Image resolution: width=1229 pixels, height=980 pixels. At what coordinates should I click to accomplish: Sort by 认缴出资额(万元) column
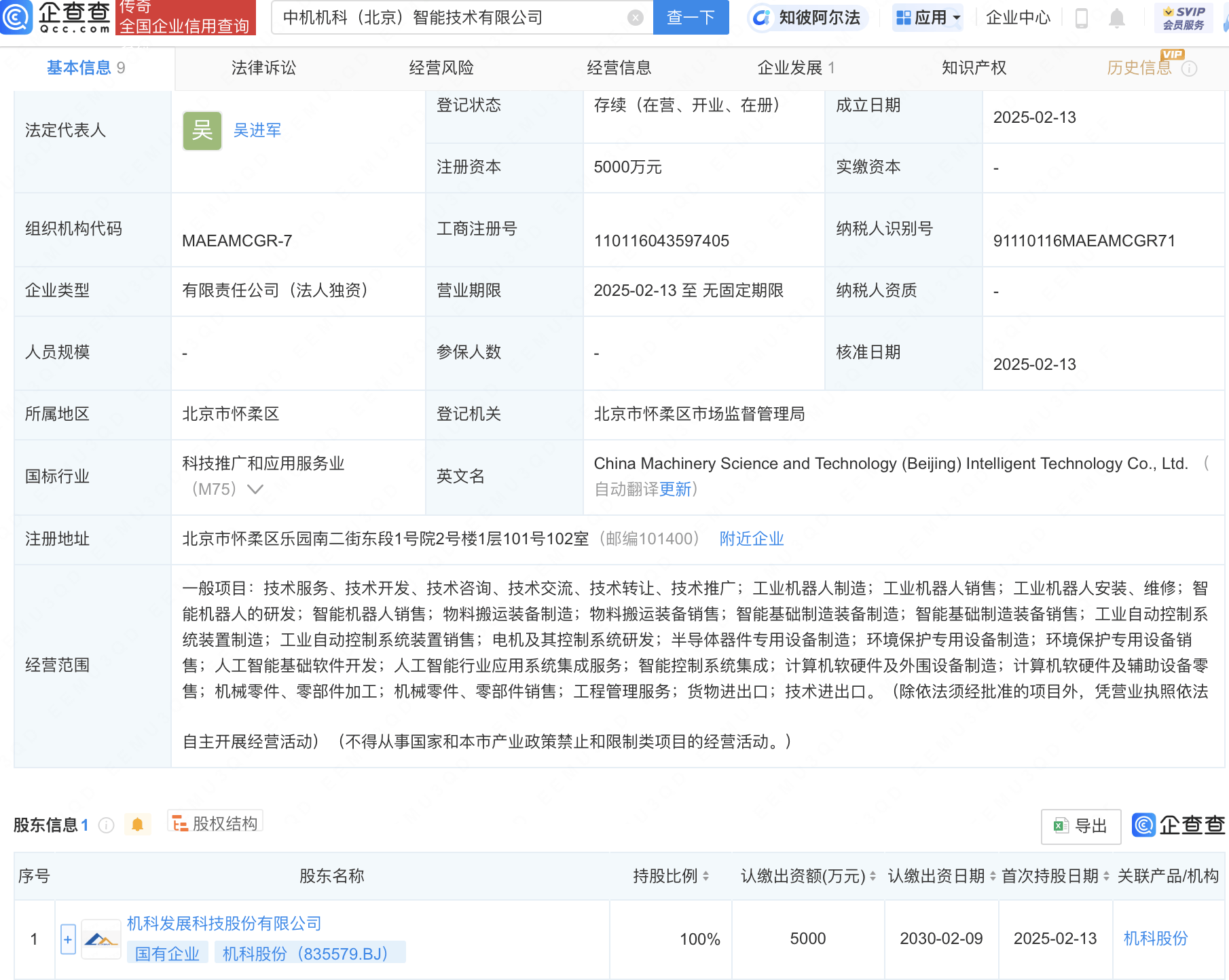(873, 876)
